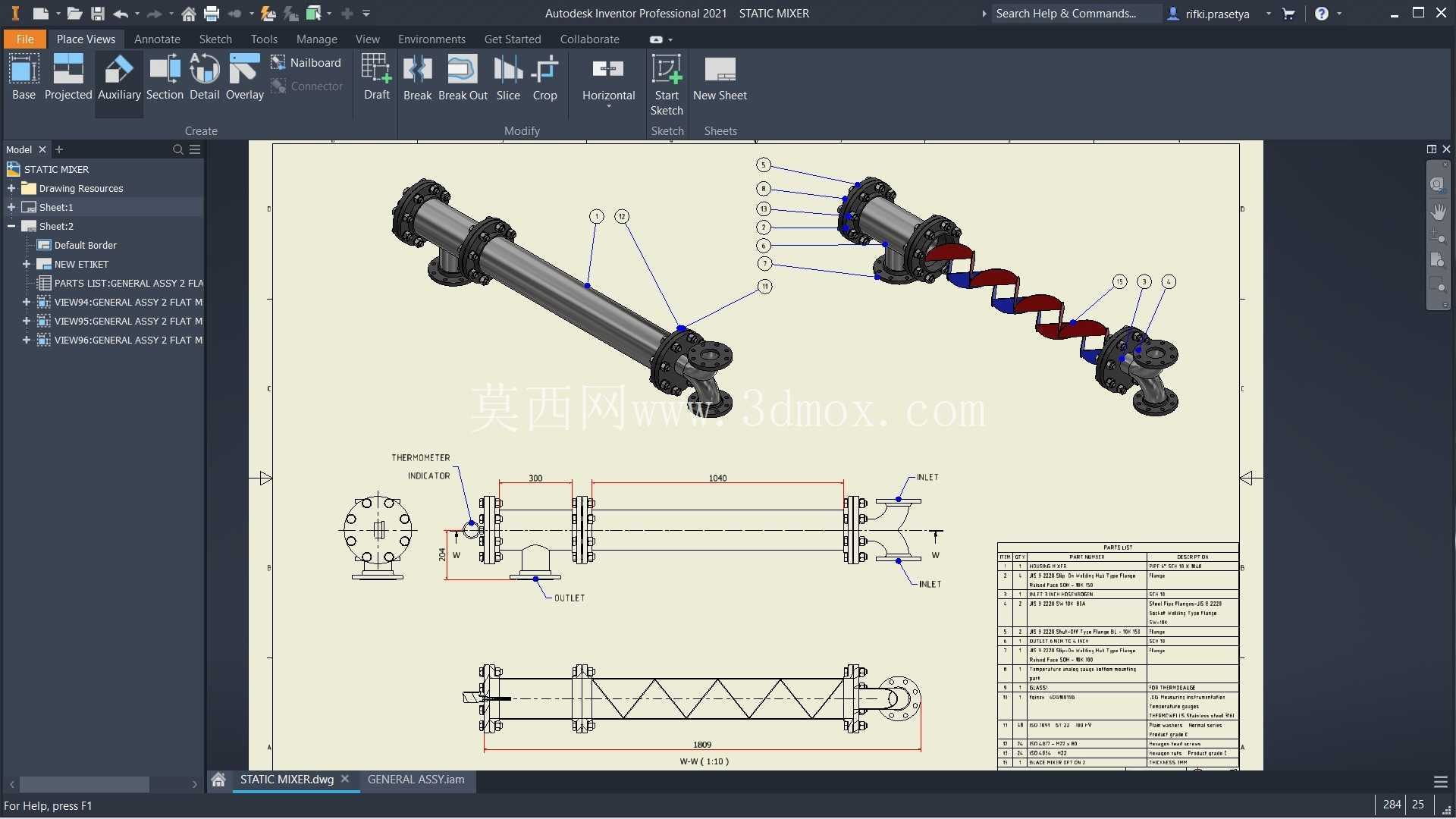This screenshot has height=819, width=1456.
Task: Open the Help question mark icon
Action: click(x=1322, y=14)
